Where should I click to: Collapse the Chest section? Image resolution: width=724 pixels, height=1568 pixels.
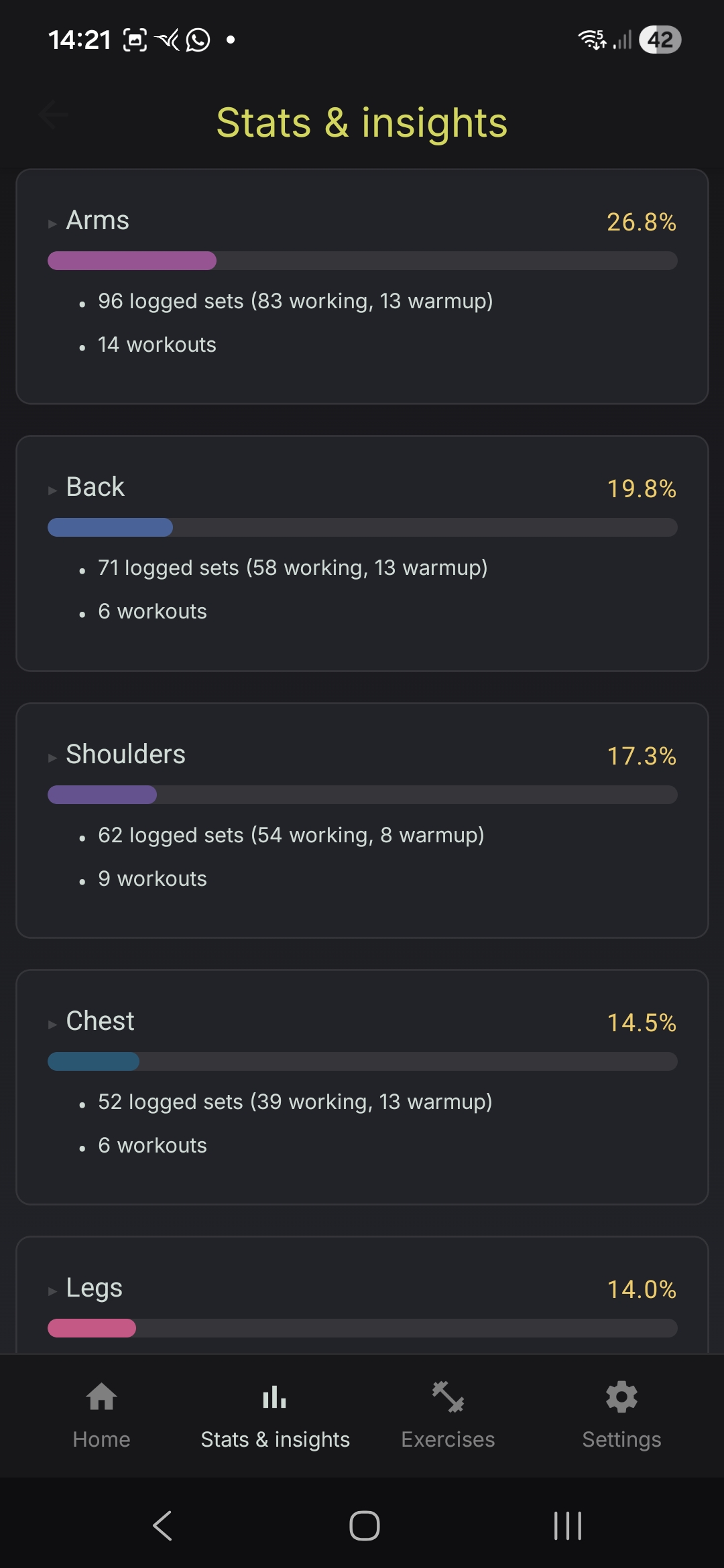[x=52, y=1024]
